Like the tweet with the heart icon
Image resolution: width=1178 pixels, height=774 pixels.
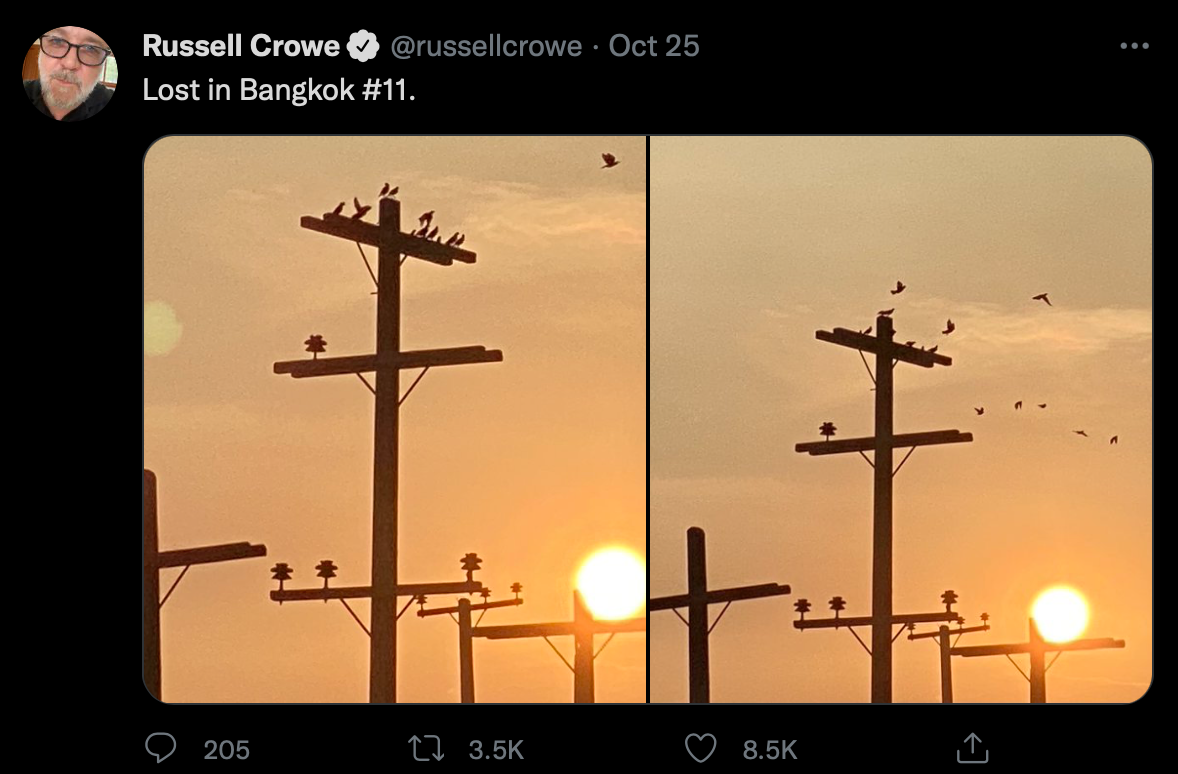point(703,748)
